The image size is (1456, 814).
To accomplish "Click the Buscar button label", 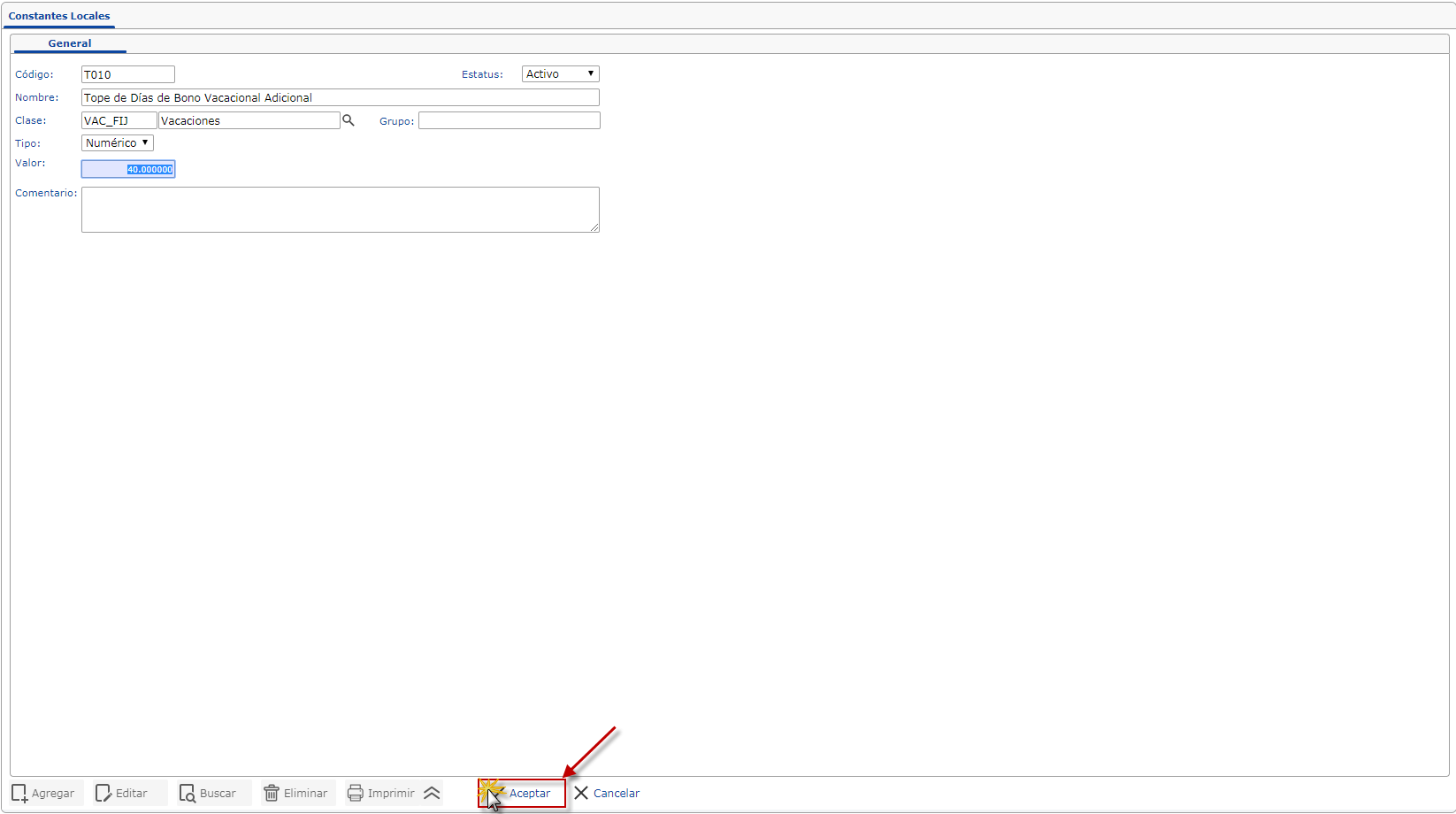I will pos(218,794).
